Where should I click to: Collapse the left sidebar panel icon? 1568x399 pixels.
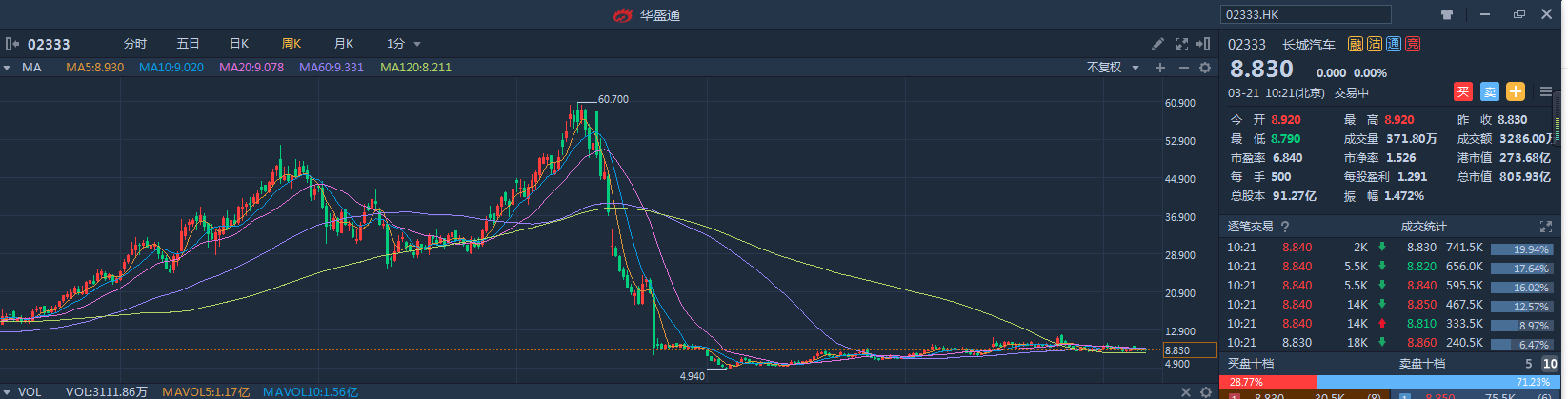12,44
